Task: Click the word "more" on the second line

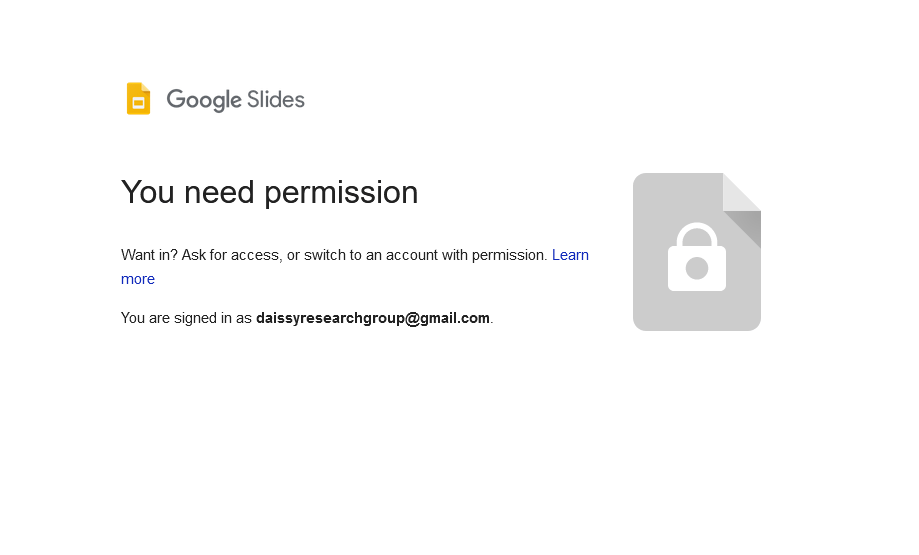Action: coord(138,279)
